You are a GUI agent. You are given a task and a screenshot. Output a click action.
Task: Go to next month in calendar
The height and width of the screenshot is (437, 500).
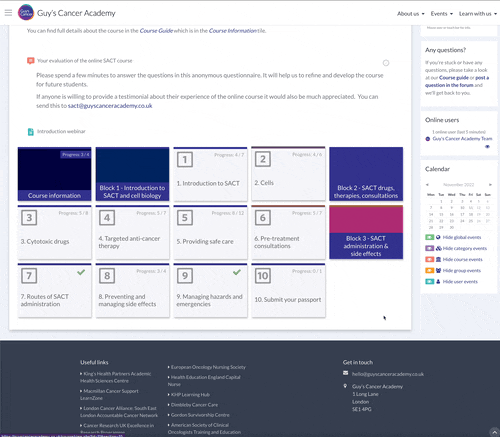(490, 185)
